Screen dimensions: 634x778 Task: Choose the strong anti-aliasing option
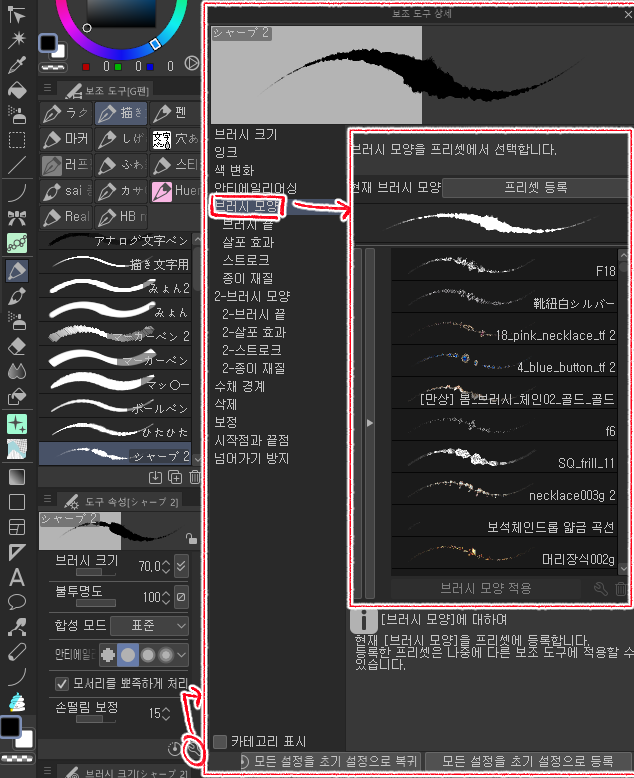tap(166, 655)
